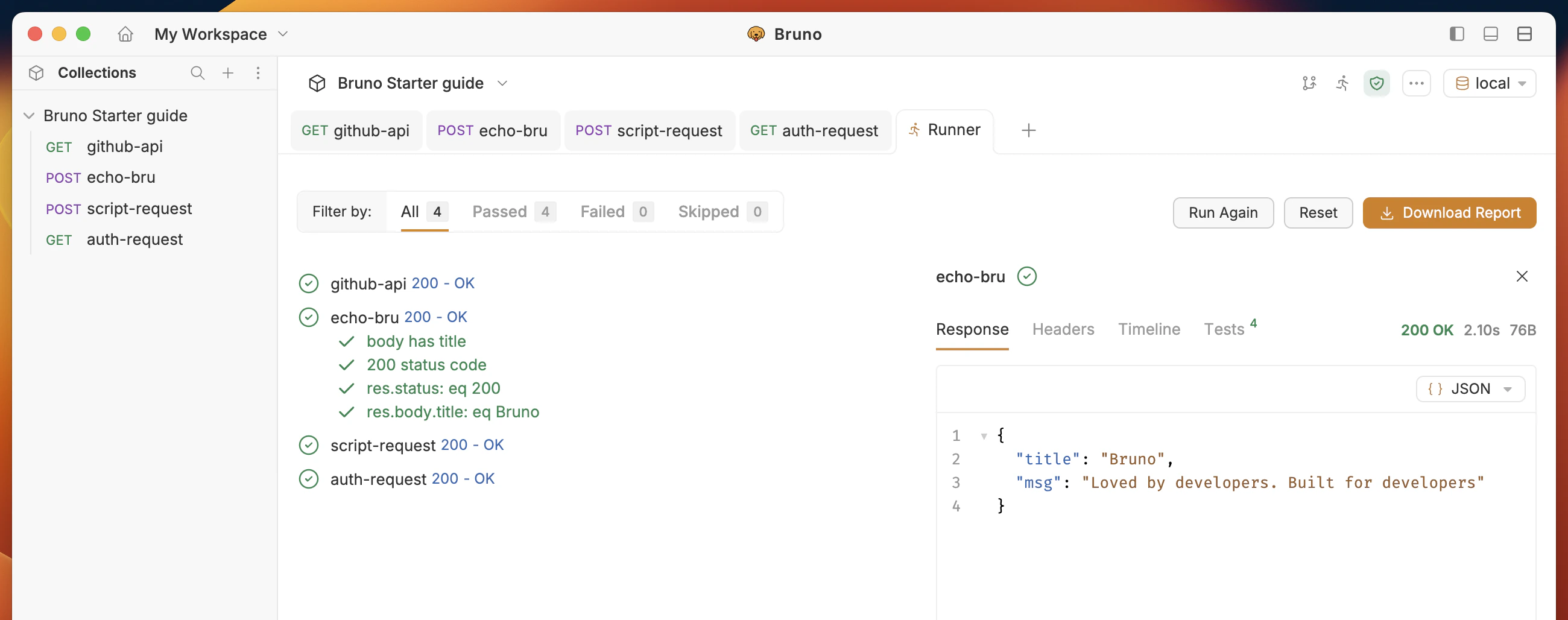This screenshot has height=620, width=1568.
Task: Click the git branch icon in toolbar
Action: coord(1309,83)
